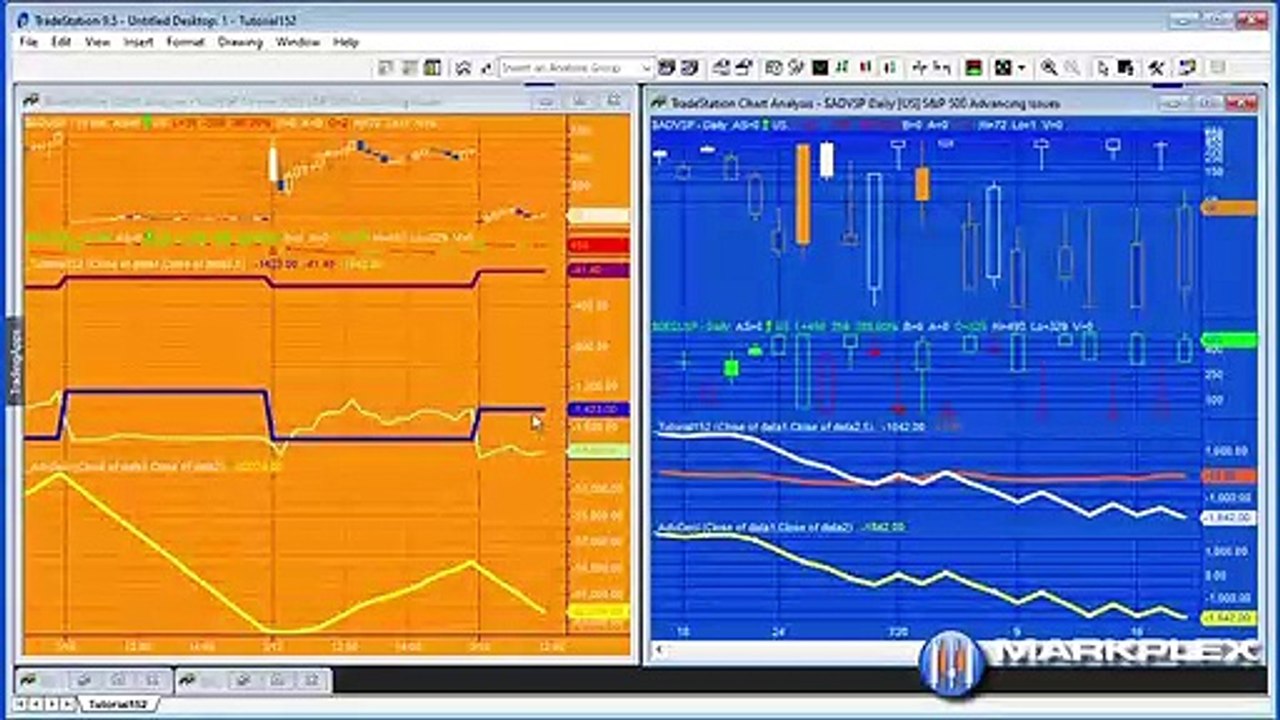The width and height of the screenshot is (1280, 720).
Task: Open the File menu
Action: click(x=28, y=42)
